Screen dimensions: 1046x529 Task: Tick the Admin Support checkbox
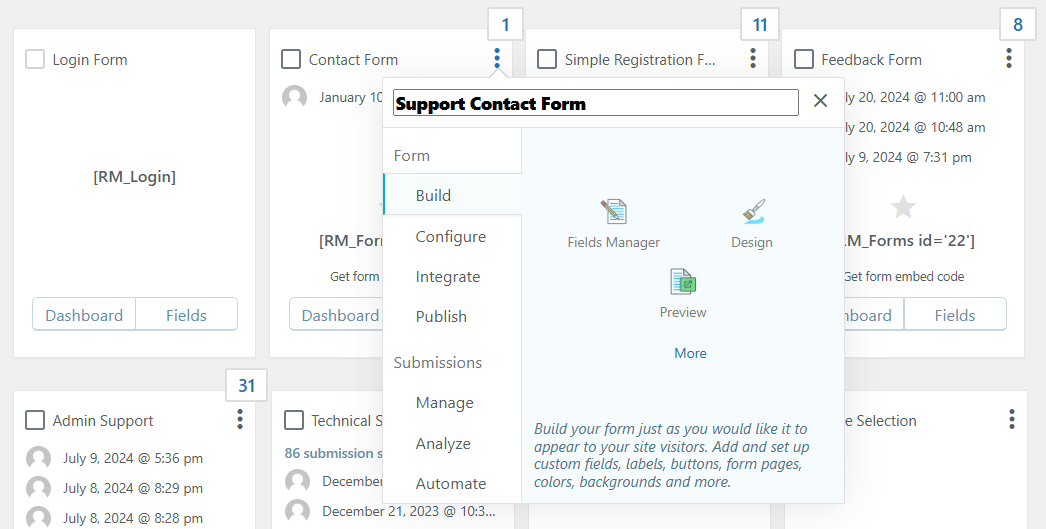35,420
